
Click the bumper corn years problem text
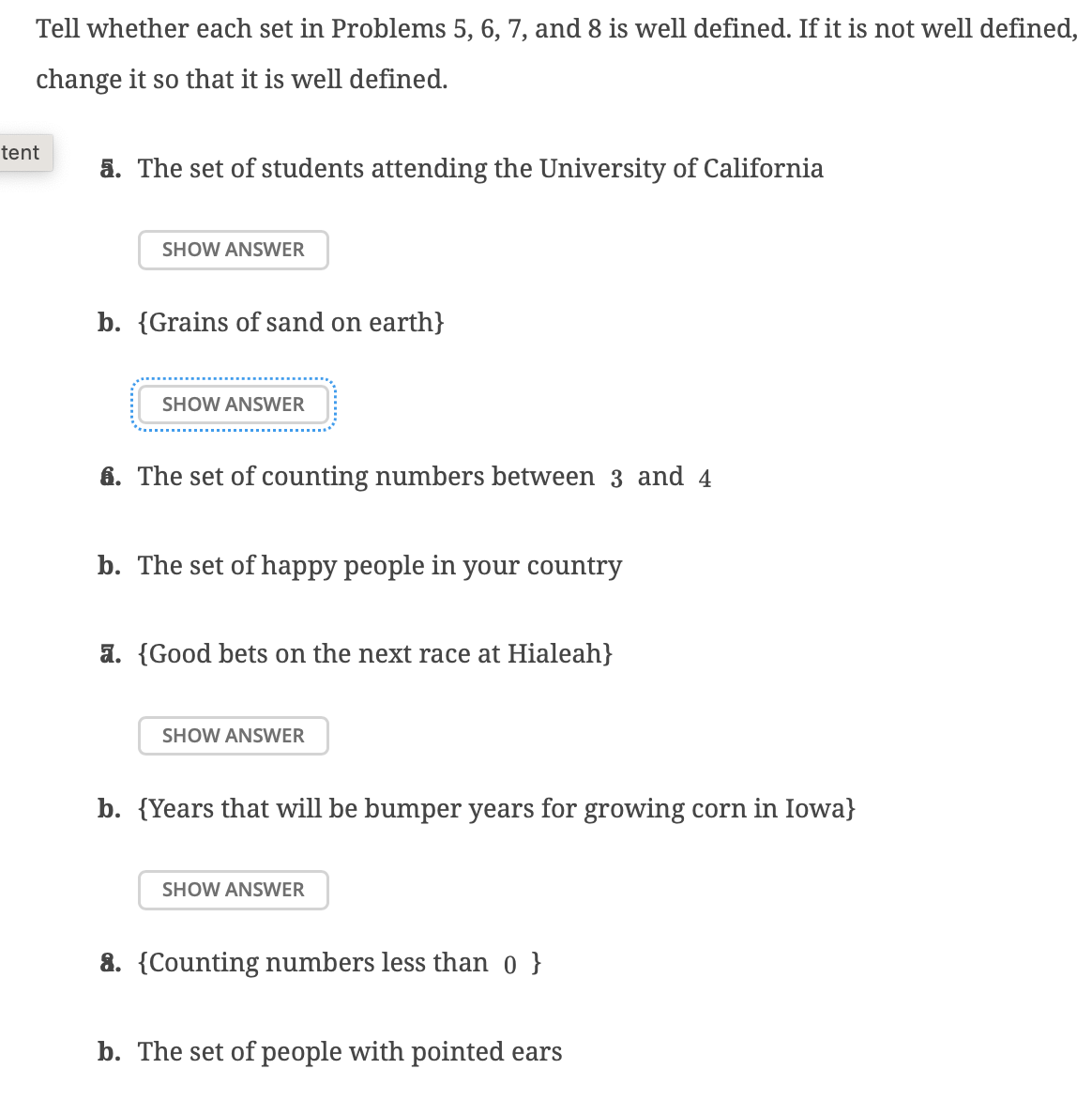tap(495, 808)
